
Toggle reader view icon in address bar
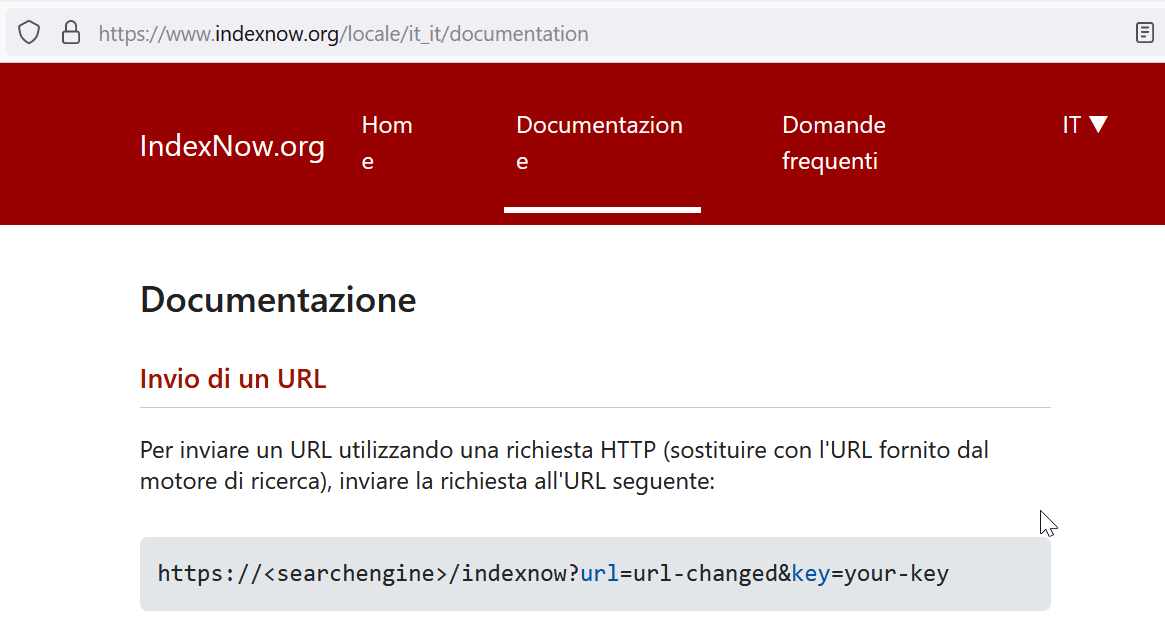1144,33
